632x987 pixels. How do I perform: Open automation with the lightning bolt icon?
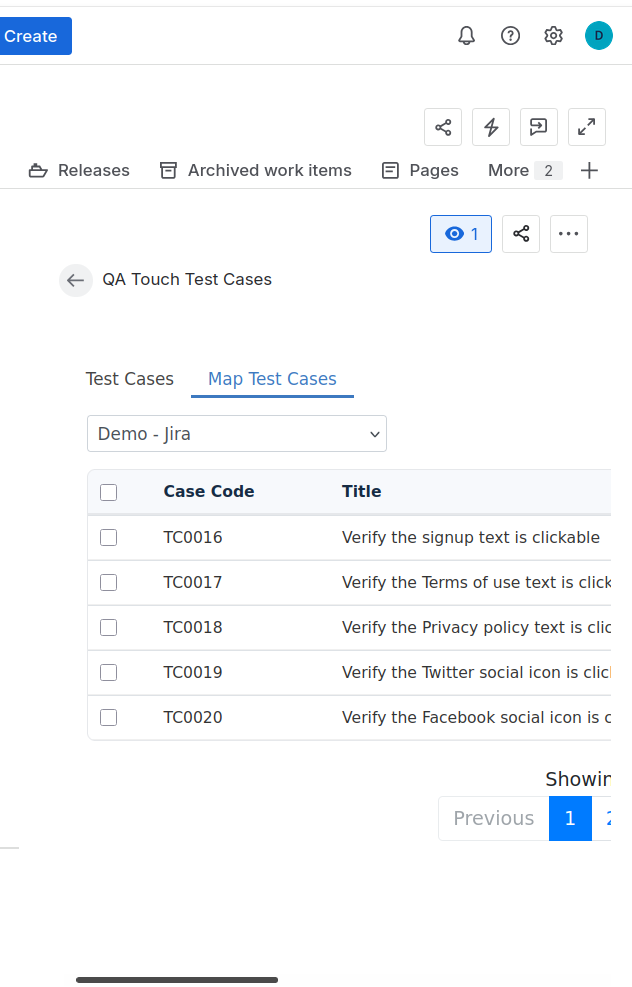tap(491, 127)
